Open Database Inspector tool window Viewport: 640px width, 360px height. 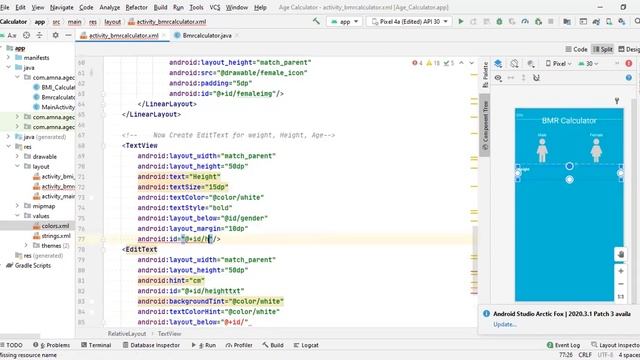pyautogui.click(x=151, y=345)
